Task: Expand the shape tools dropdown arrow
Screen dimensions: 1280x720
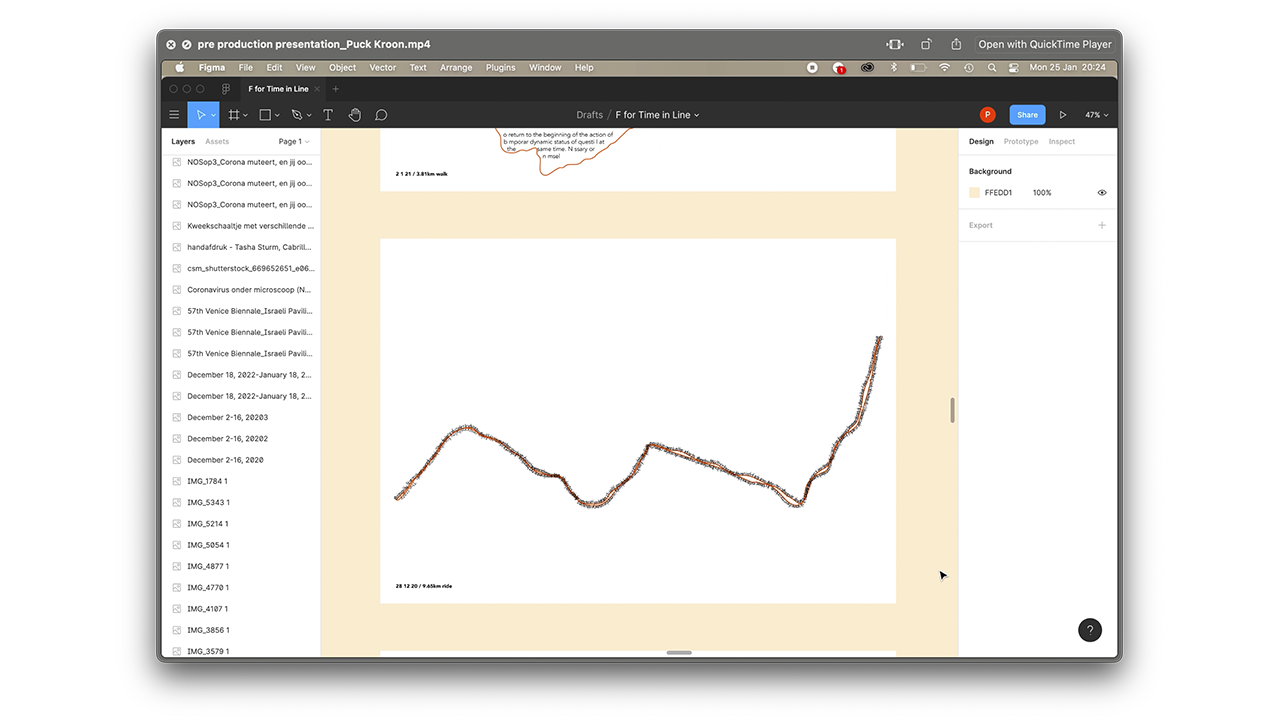Action: tap(277, 116)
